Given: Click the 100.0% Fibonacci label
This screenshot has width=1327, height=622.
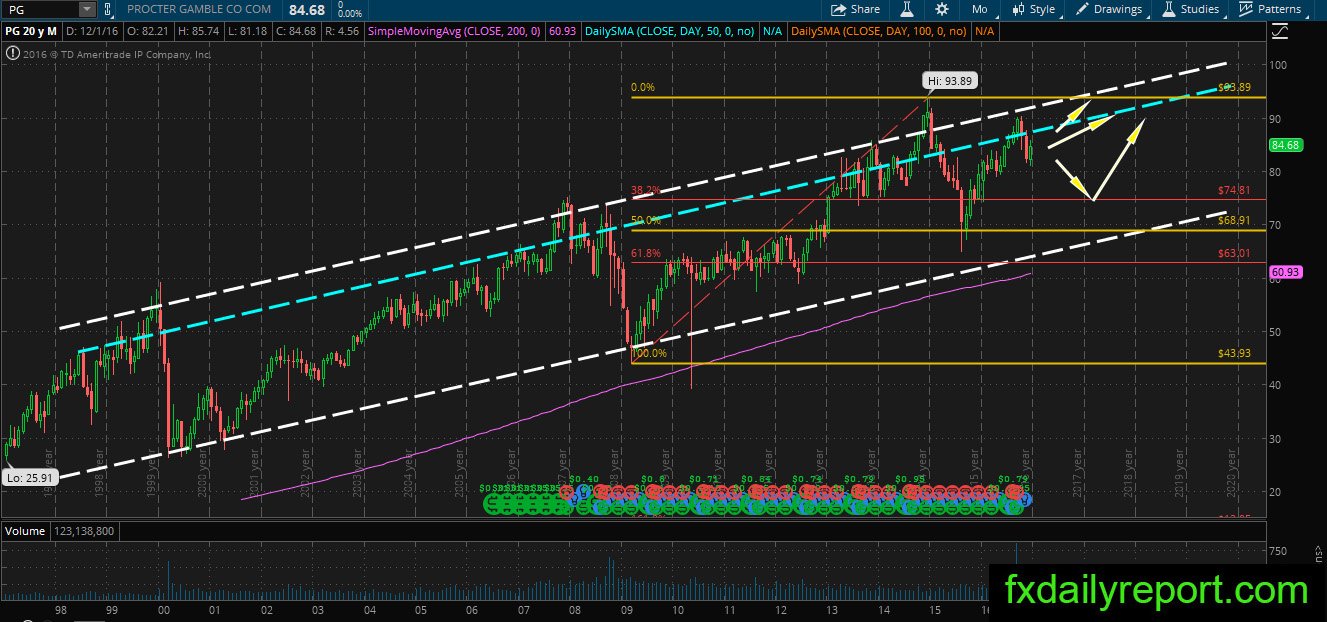Looking at the screenshot, I should [x=650, y=354].
